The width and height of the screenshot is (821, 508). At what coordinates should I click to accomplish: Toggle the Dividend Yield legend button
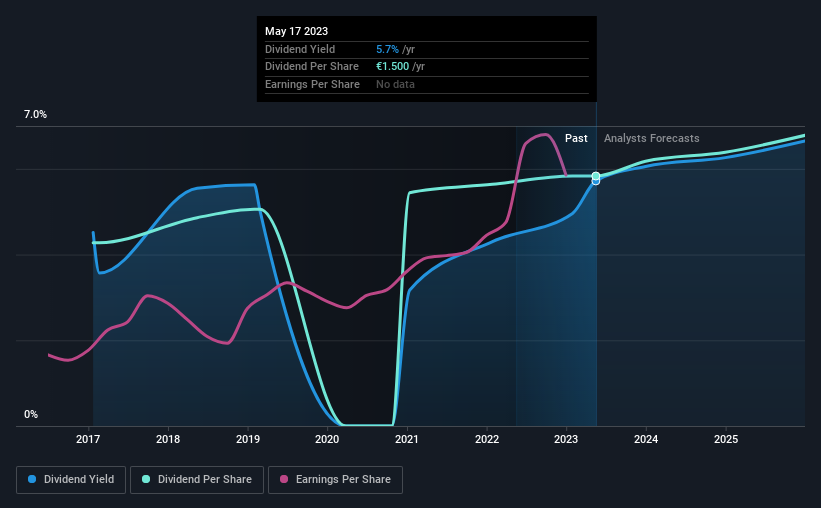point(71,480)
